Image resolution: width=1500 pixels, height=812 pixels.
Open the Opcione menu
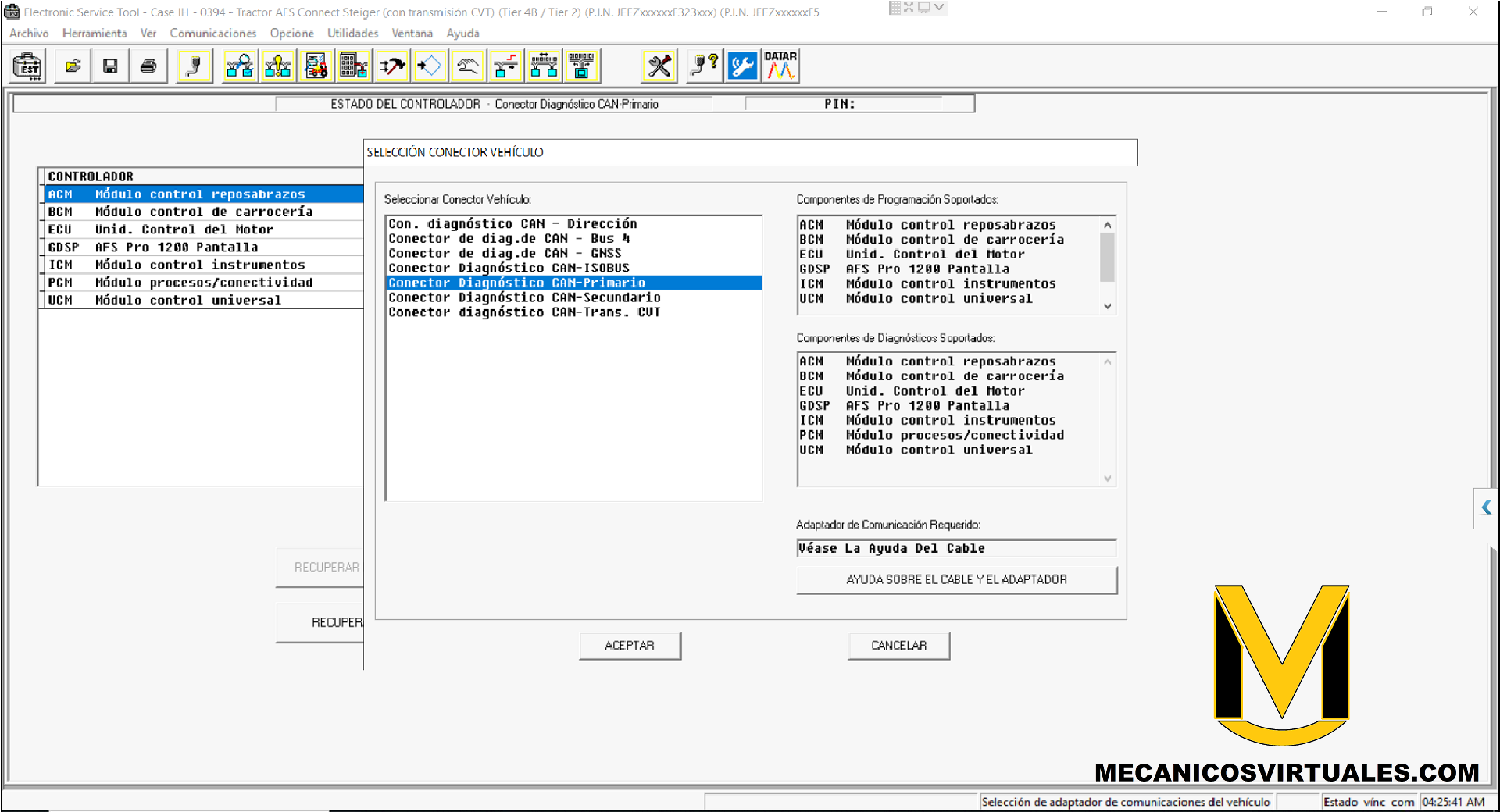click(292, 34)
